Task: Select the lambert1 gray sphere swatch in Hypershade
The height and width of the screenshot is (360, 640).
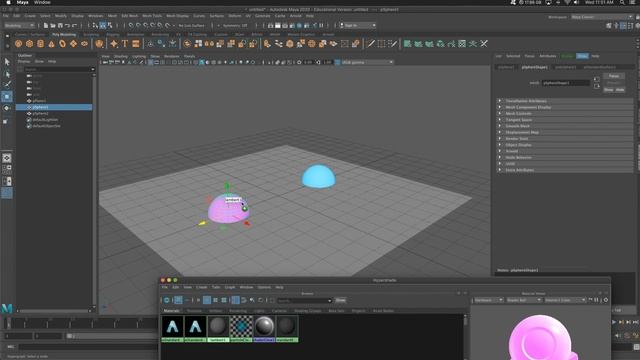Action: [x=218, y=328]
